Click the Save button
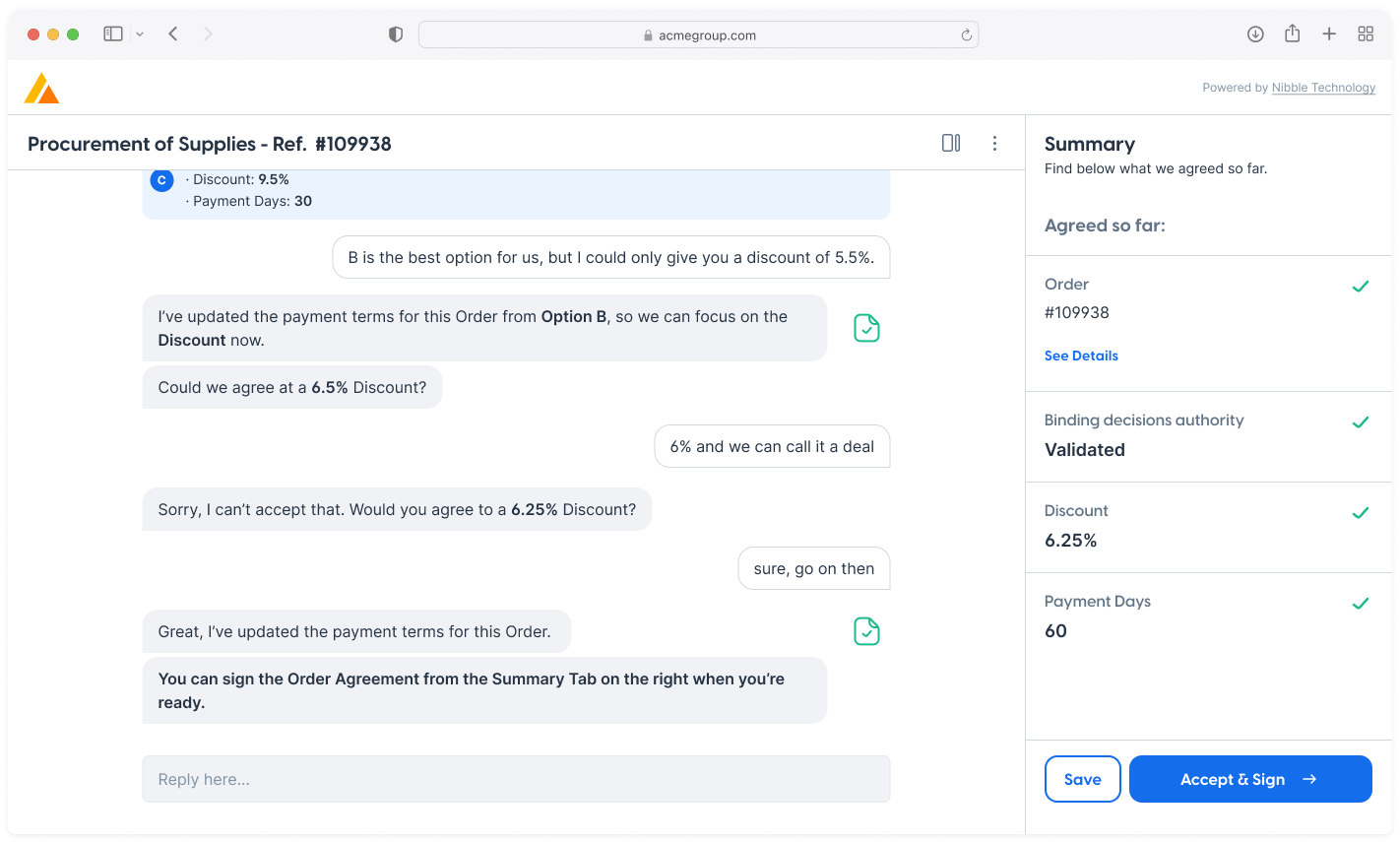This screenshot has width=1400, height=842. (x=1082, y=779)
